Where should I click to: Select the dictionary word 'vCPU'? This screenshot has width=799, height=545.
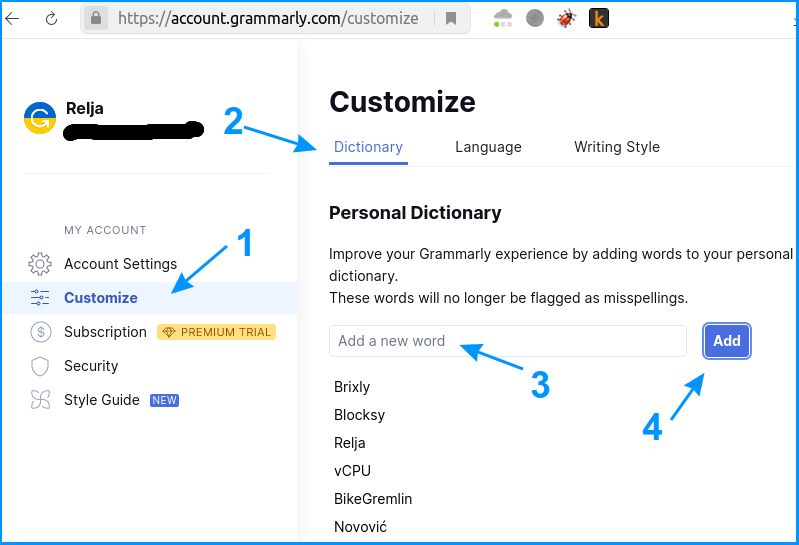tap(352, 471)
